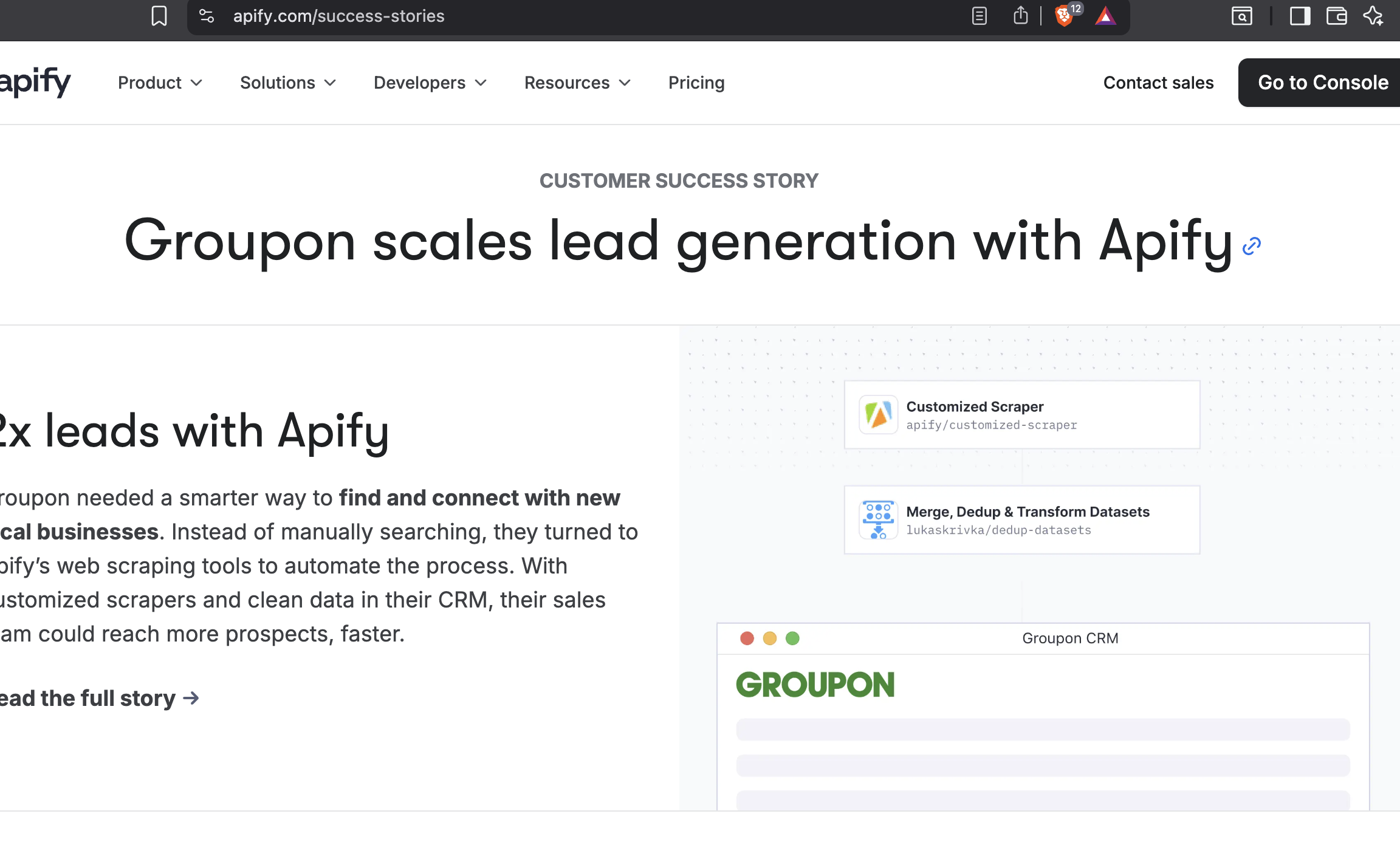
Task: Expand the Resources menu
Action: pyautogui.click(x=577, y=83)
